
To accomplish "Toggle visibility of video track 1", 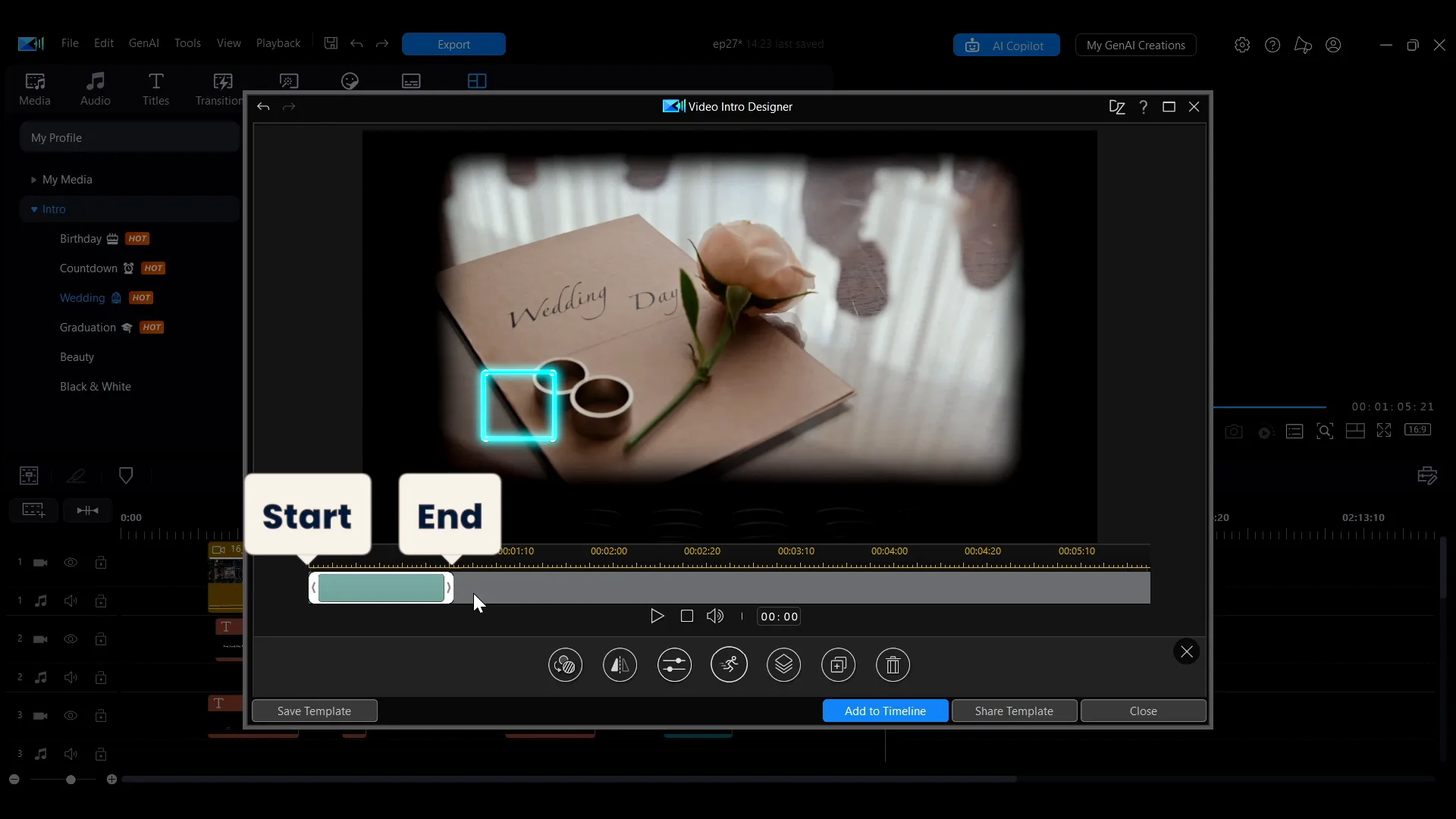I will (x=71, y=563).
